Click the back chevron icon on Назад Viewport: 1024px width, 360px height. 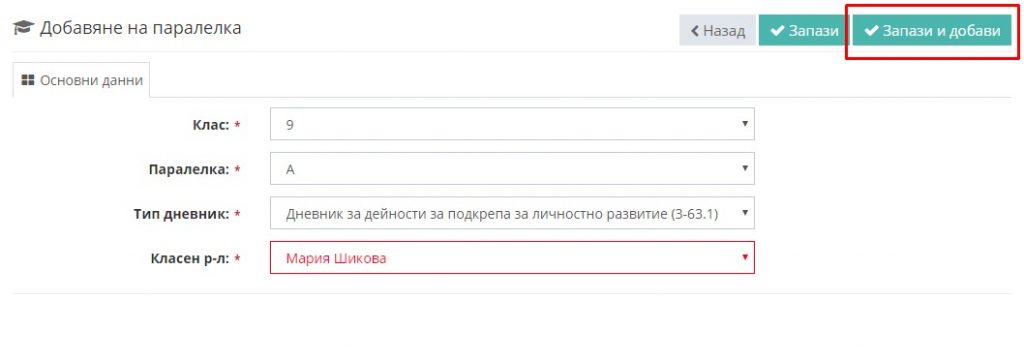[695, 31]
